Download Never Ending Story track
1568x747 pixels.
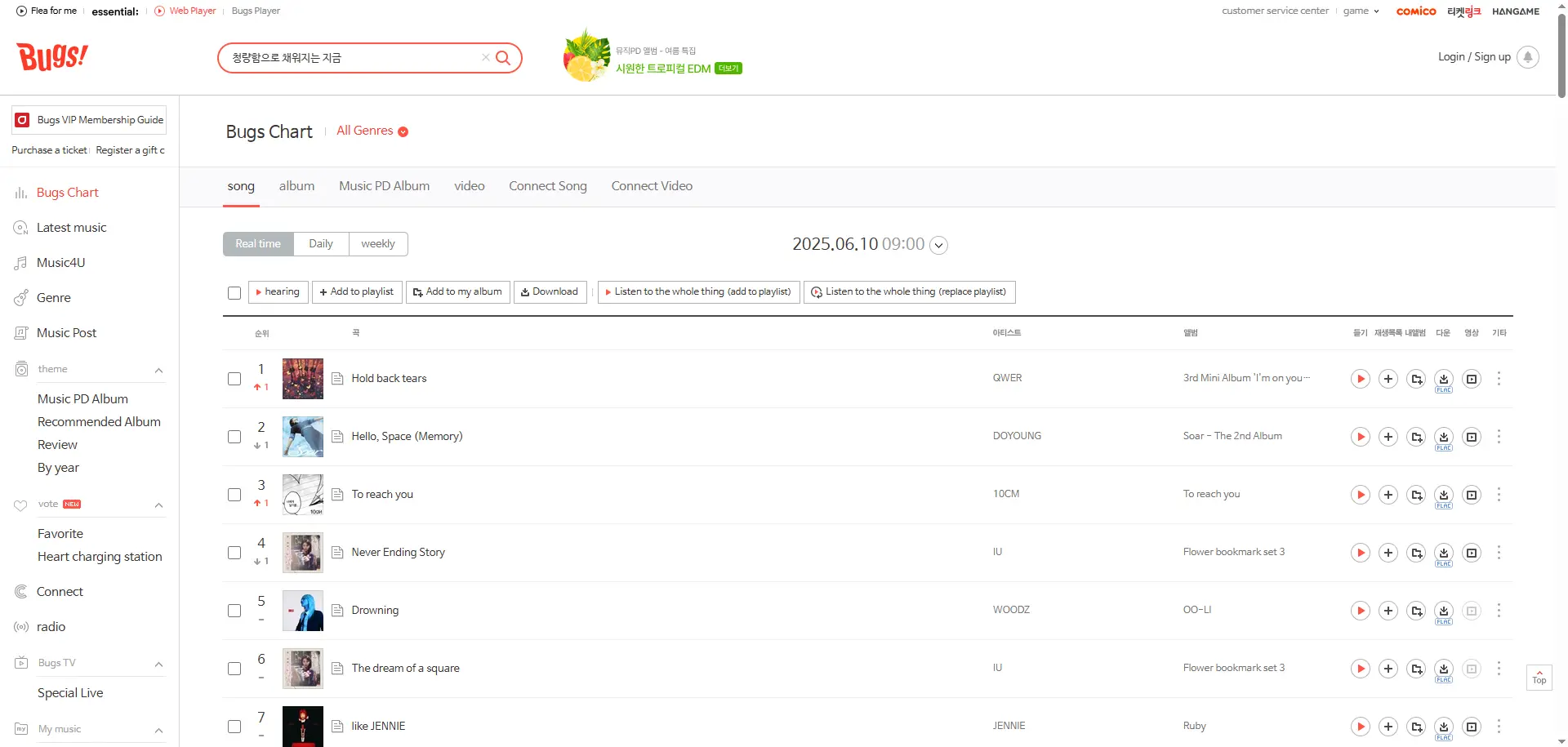tap(1444, 553)
